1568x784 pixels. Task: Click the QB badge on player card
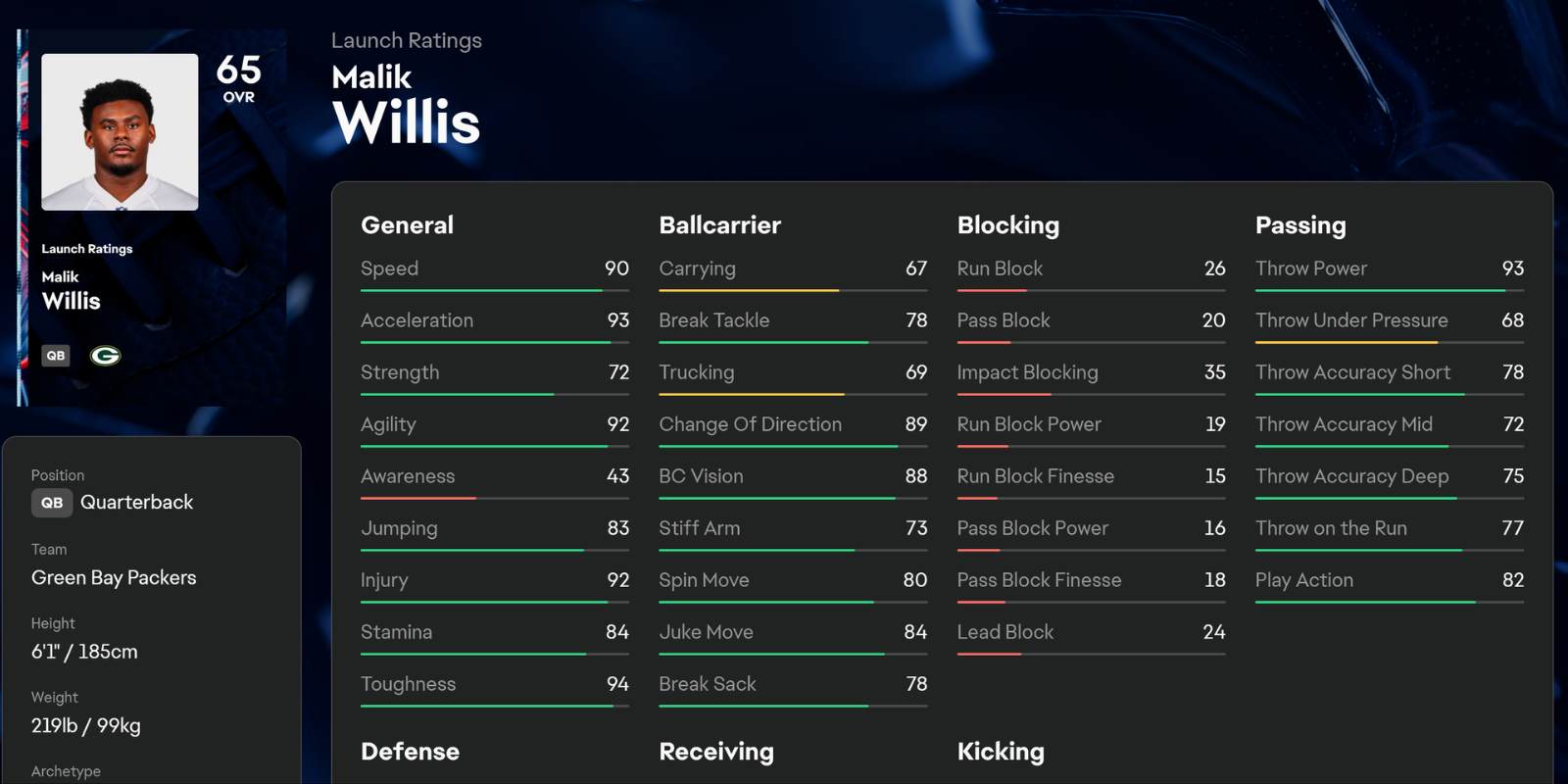(x=56, y=356)
